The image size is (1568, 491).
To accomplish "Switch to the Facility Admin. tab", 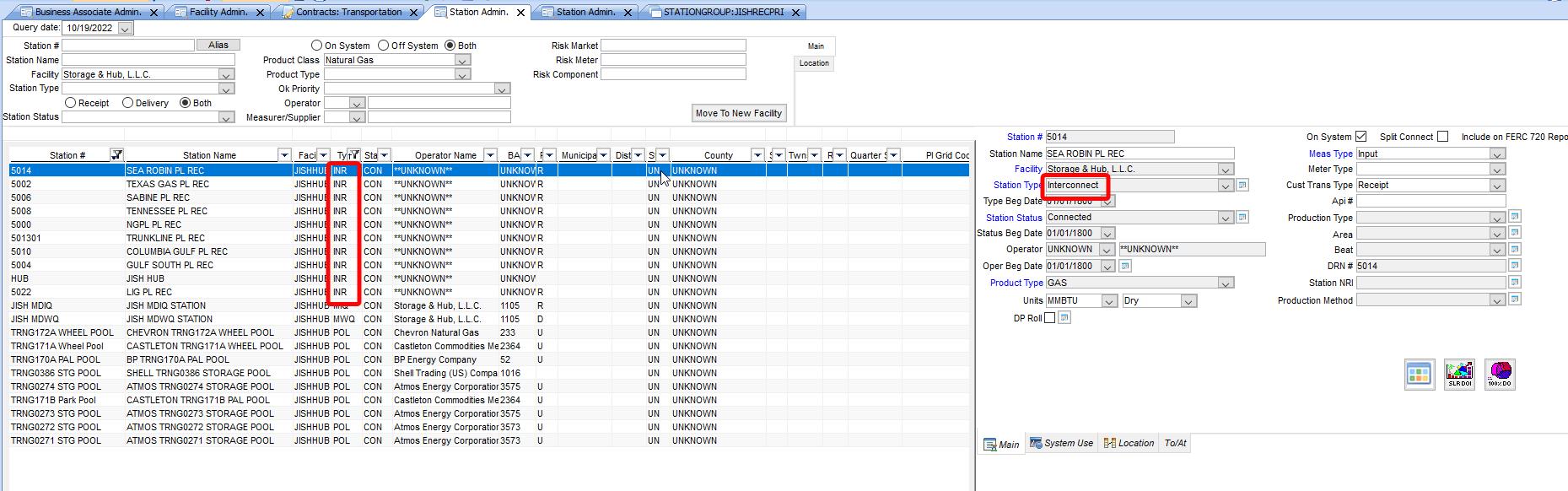I will 218,13.
